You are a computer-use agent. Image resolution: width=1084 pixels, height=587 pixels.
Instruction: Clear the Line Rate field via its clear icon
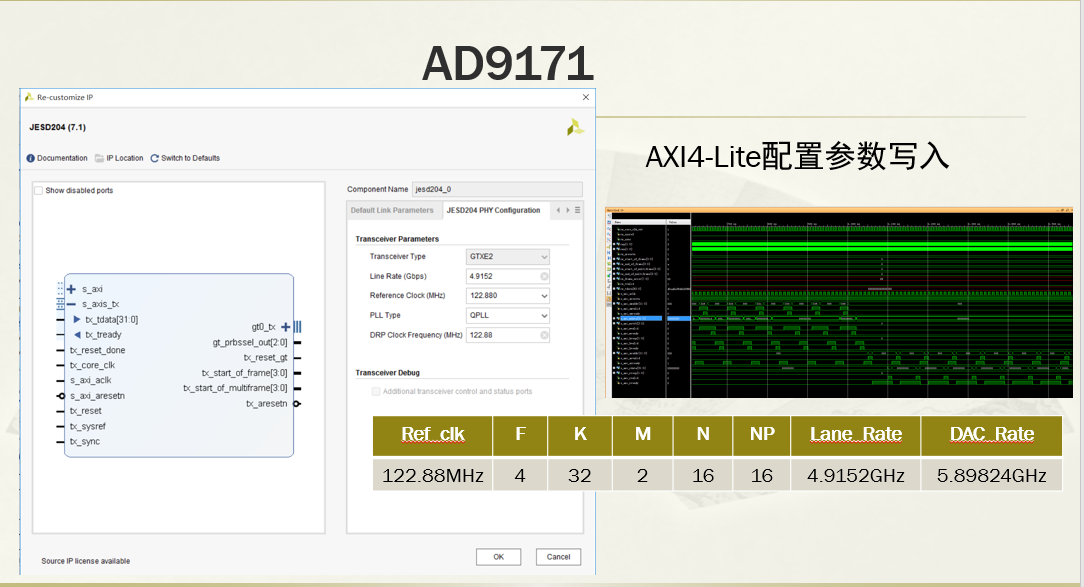click(x=542, y=276)
